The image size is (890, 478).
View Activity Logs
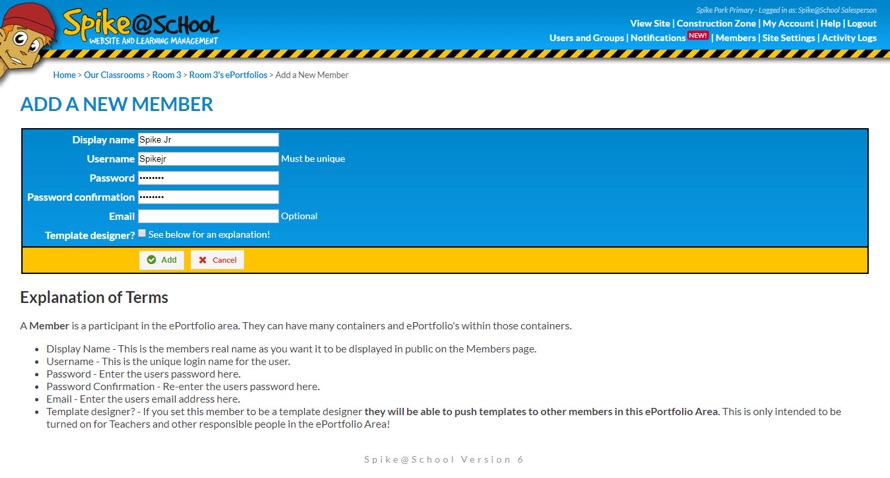849,38
